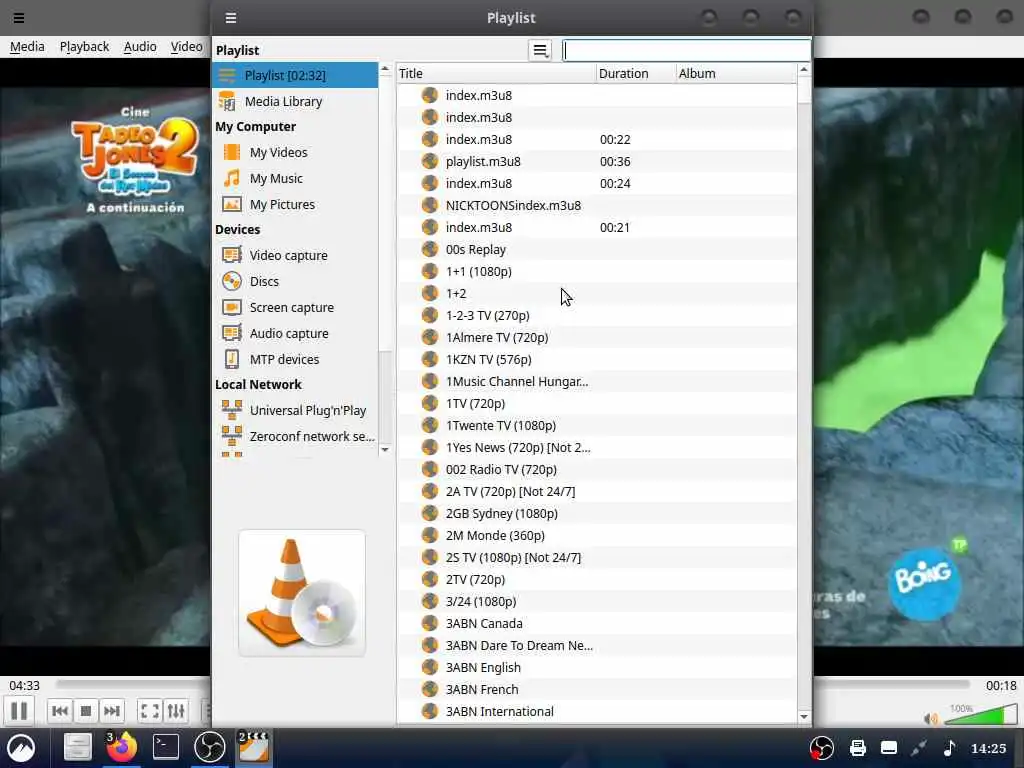Sort playlist by Album column header
Screen dimensions: 1024x768
click(736, 73)
